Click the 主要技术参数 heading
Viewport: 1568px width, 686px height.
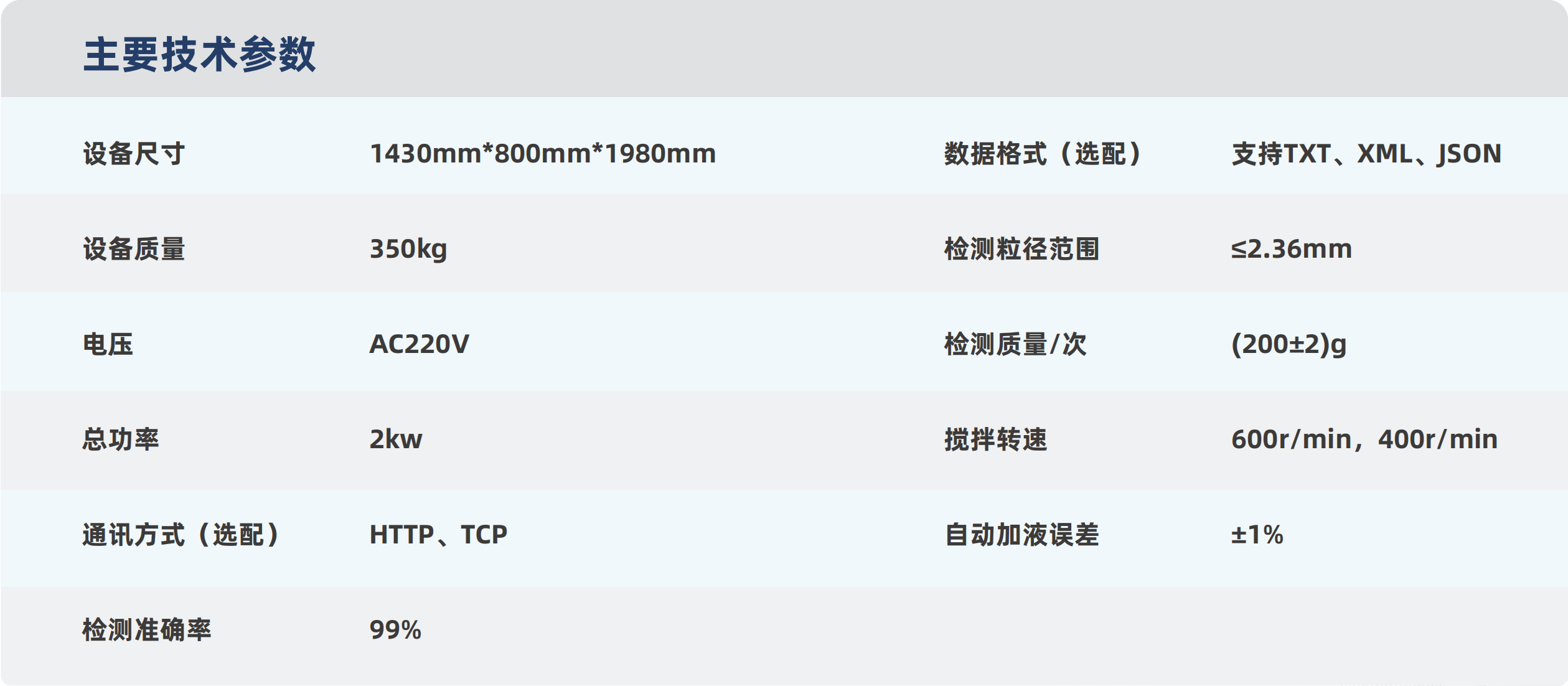(199, 54)
